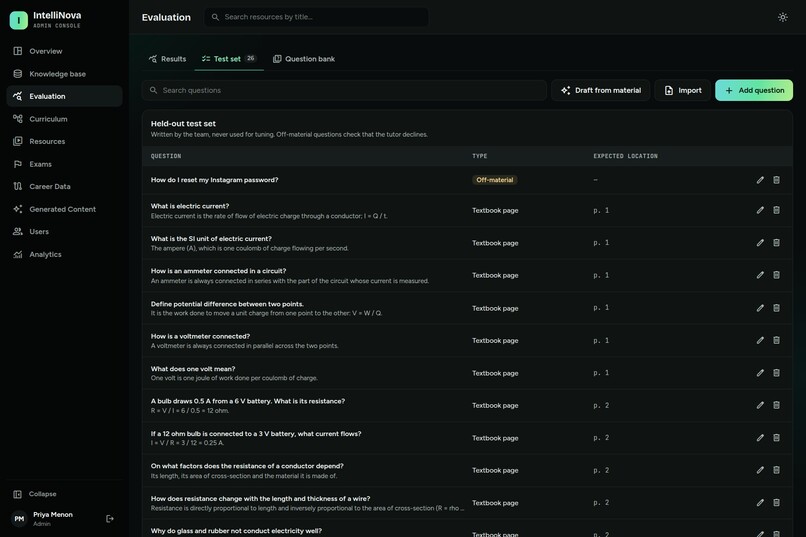Edit the 12 ohm bulb question
Screen dimensions: 806x537
[760, 438]
